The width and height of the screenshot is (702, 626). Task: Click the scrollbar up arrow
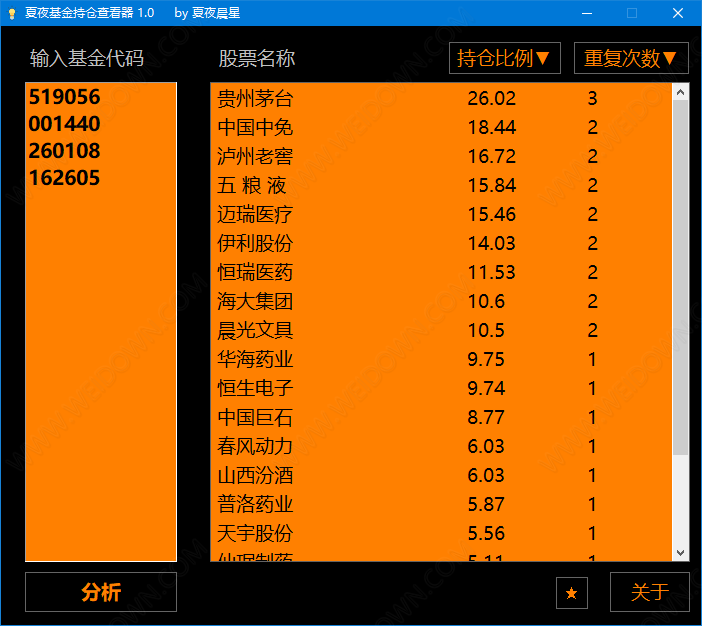pyautogui.click(x=681, y=92)
